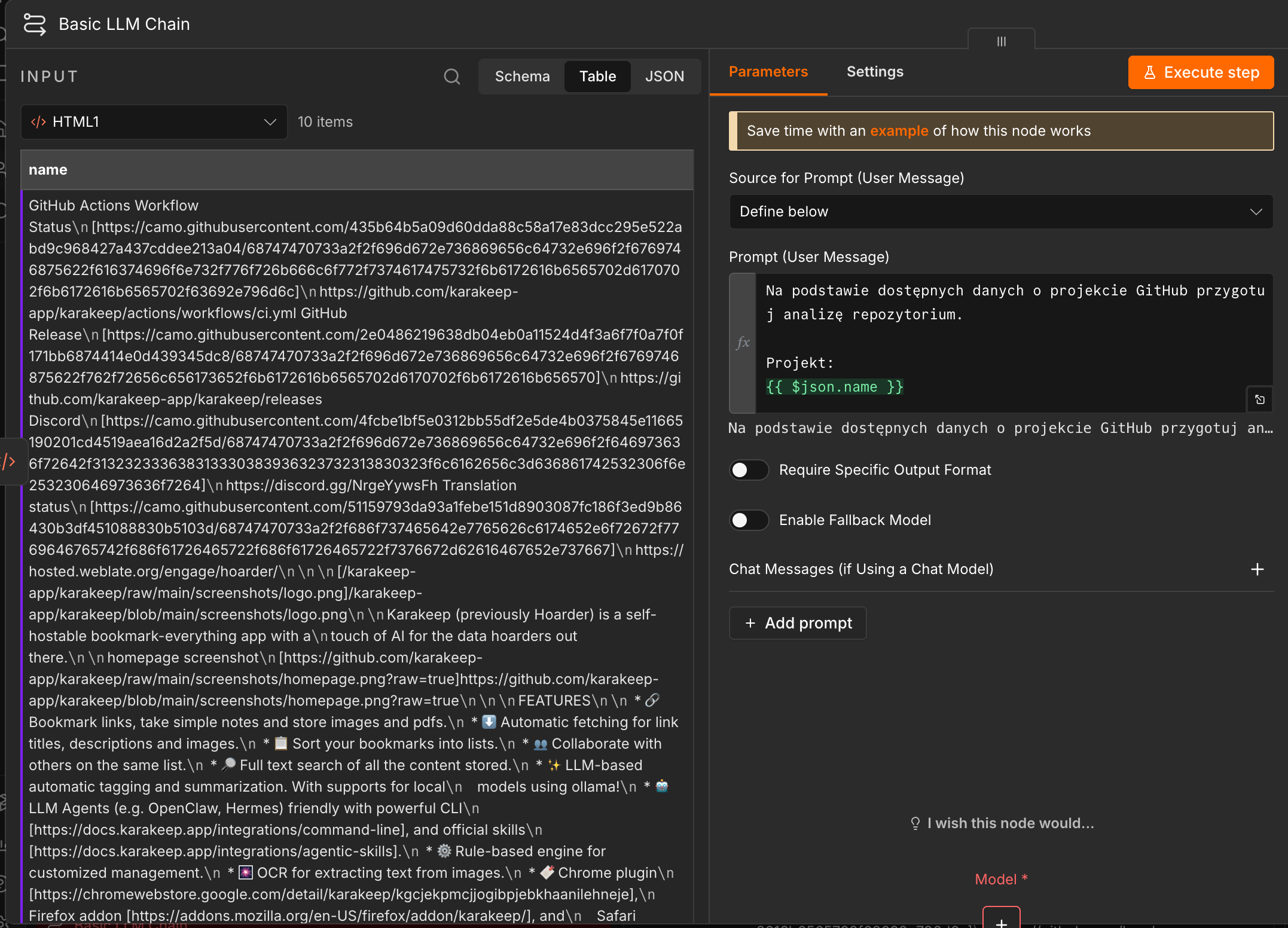Click the '10 items' count text
The height and width of the screenshot is (928, 1288).
(325, 122)
